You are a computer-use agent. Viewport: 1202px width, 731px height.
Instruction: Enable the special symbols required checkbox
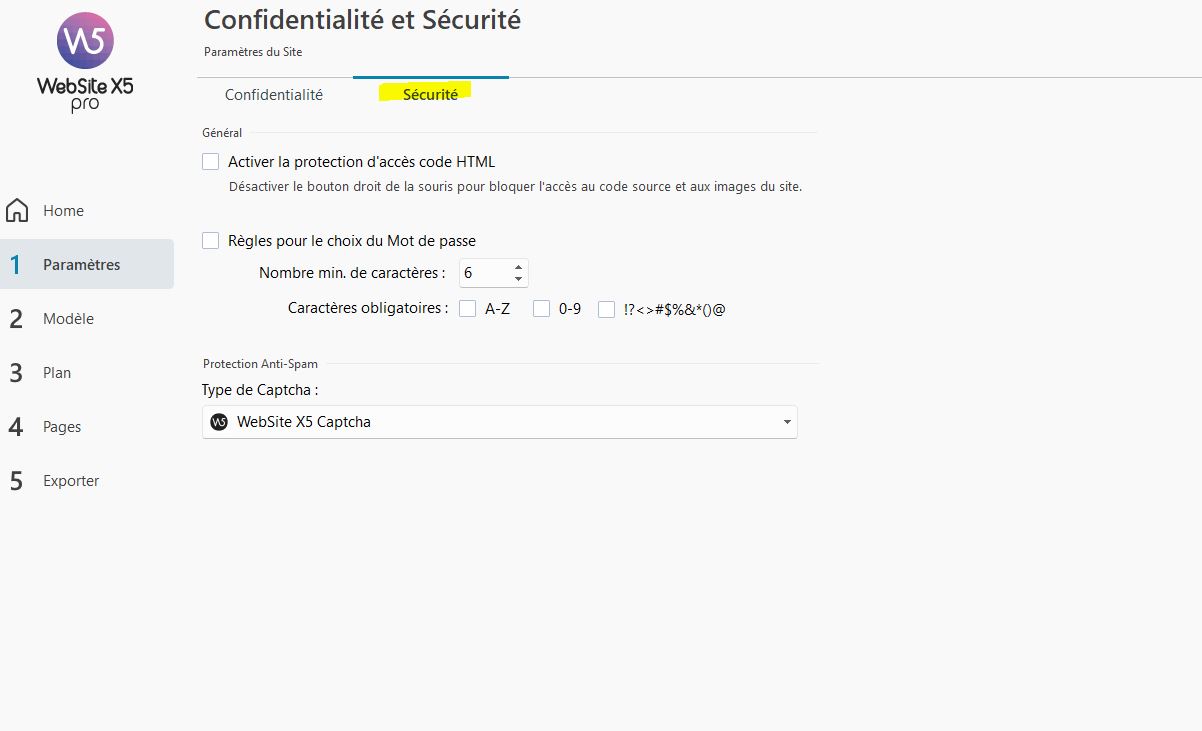pos(606,309)
